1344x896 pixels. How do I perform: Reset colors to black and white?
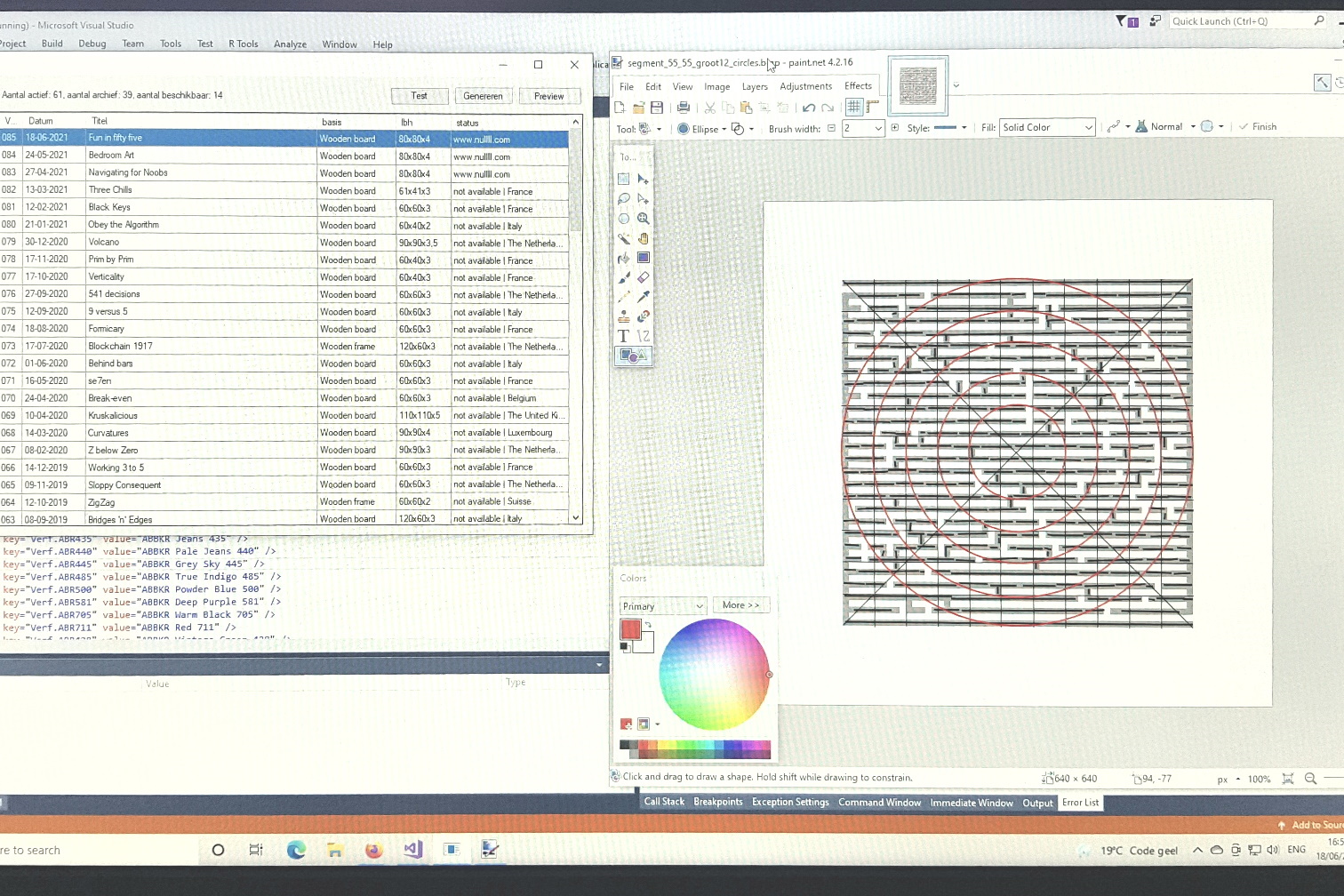click(624, 647)
